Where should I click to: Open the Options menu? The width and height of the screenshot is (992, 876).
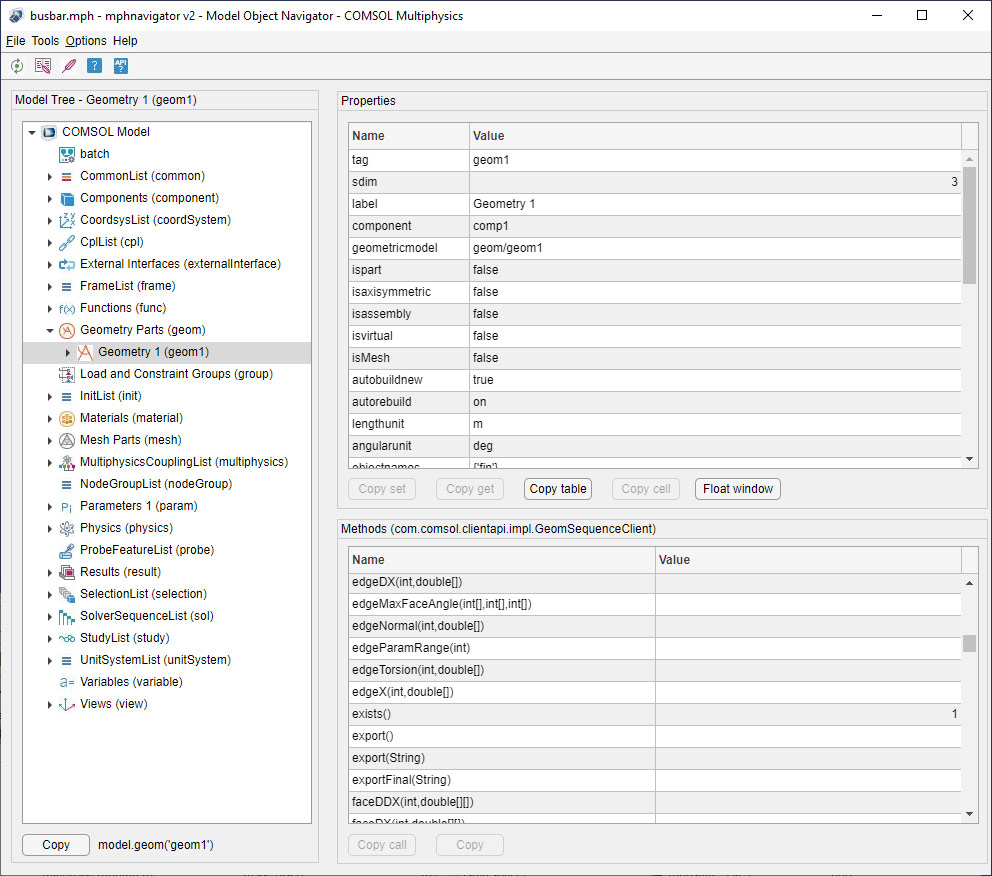(85, 40)
